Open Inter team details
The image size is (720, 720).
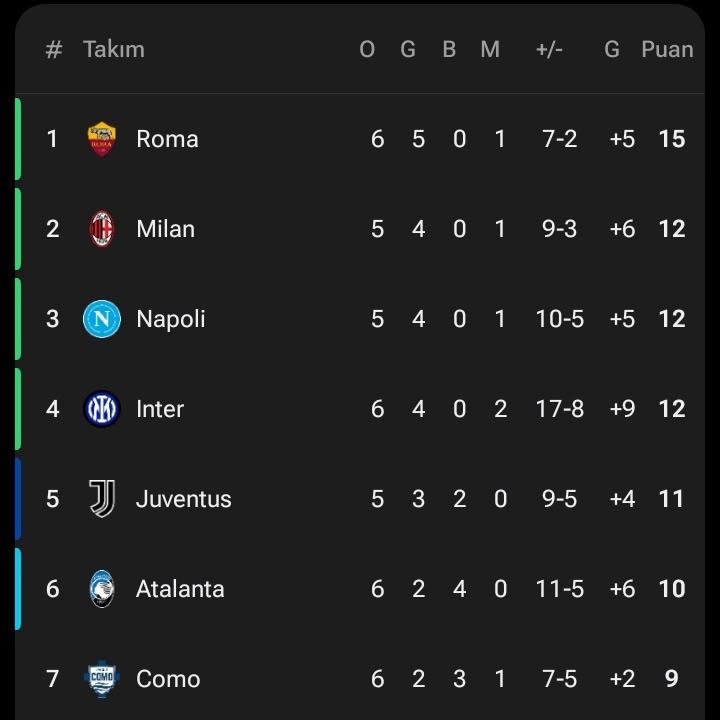pos(160,409)
